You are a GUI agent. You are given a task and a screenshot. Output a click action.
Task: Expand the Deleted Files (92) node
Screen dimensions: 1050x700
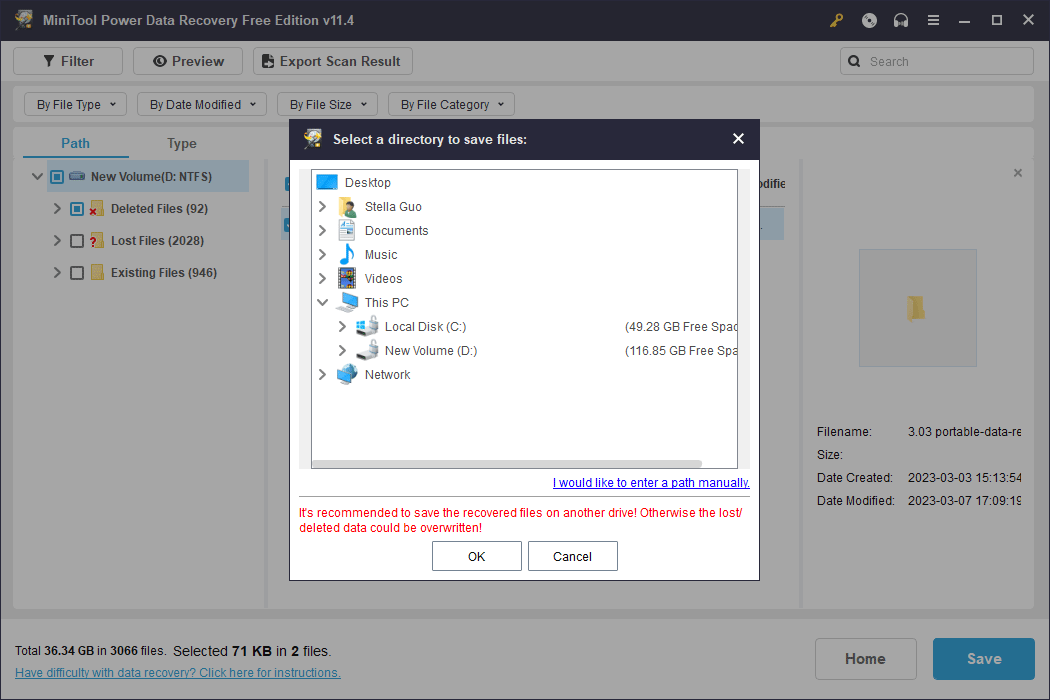click(x=57, y=209)
